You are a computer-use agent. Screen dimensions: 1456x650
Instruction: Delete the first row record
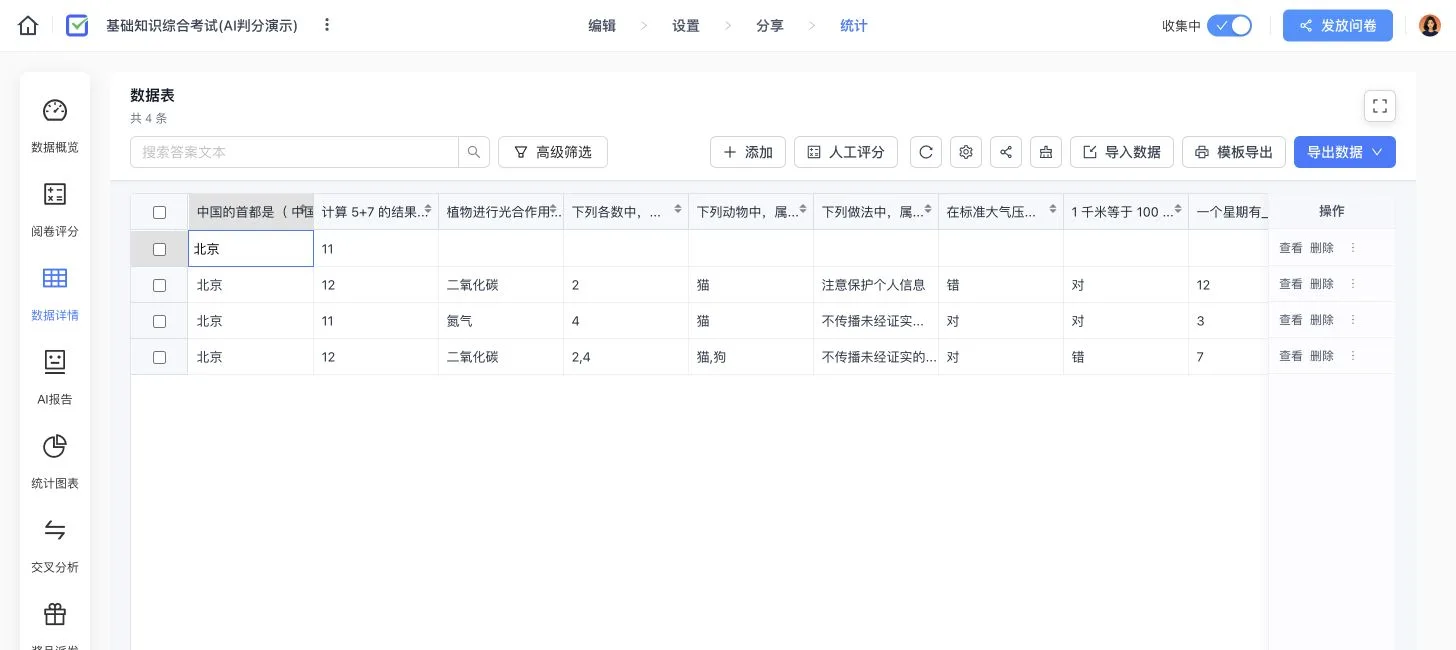pos(1322,248)
